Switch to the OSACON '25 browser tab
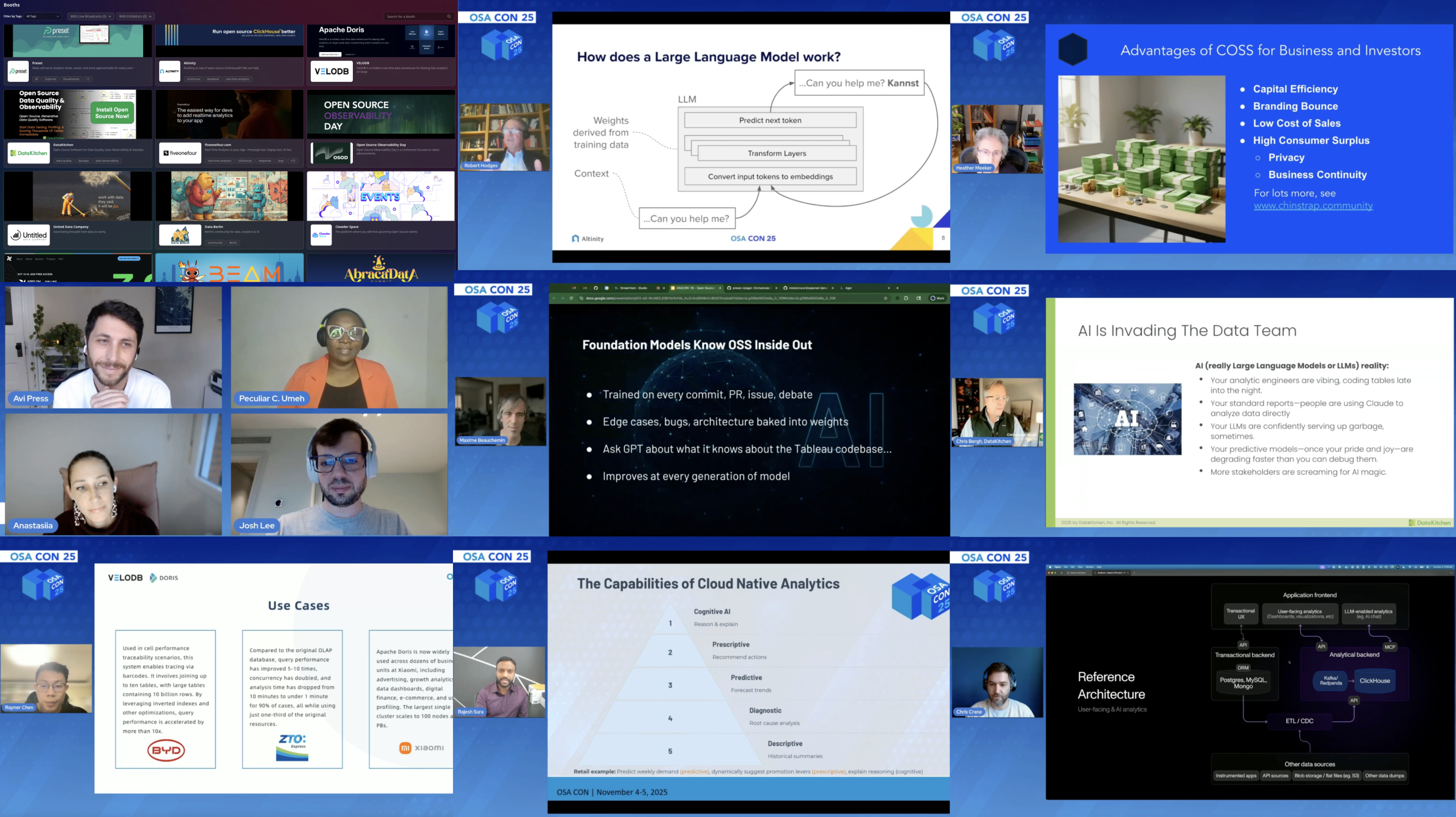The height and width of the screenshot is (817, 1456). pos(695,288)
